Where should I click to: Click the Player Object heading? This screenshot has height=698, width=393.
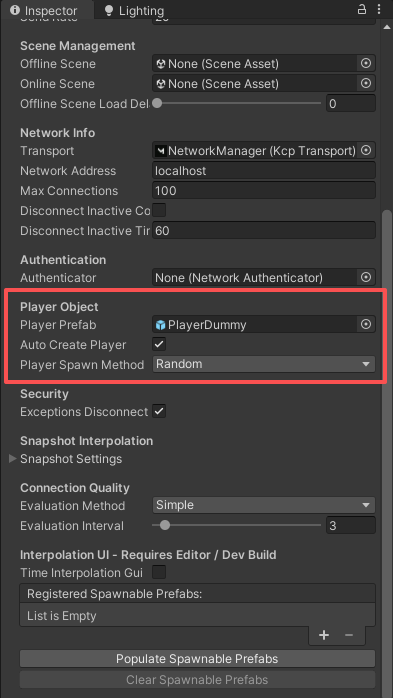coord(59,307)
